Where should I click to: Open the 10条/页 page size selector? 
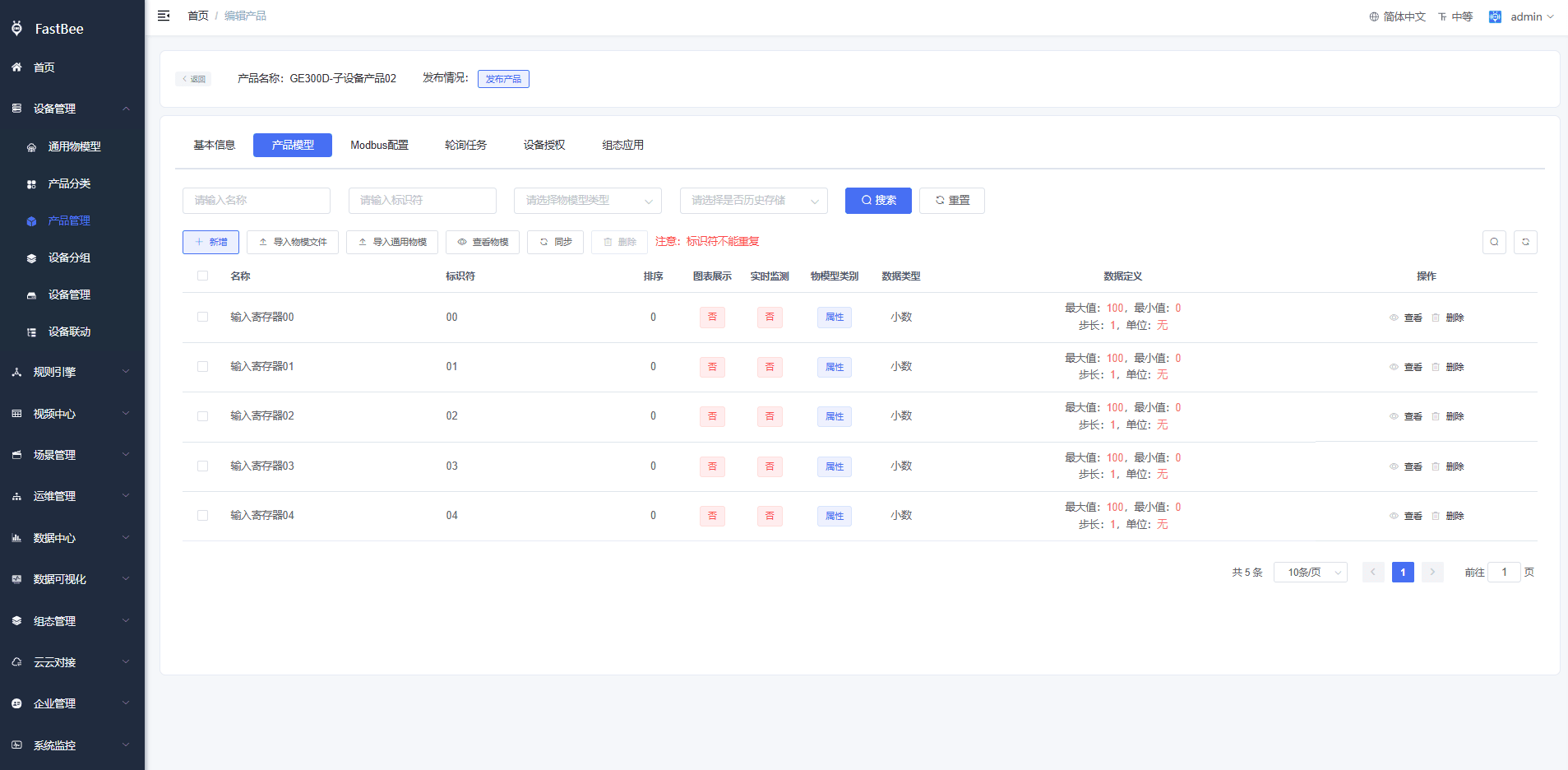click(1311, 573)
